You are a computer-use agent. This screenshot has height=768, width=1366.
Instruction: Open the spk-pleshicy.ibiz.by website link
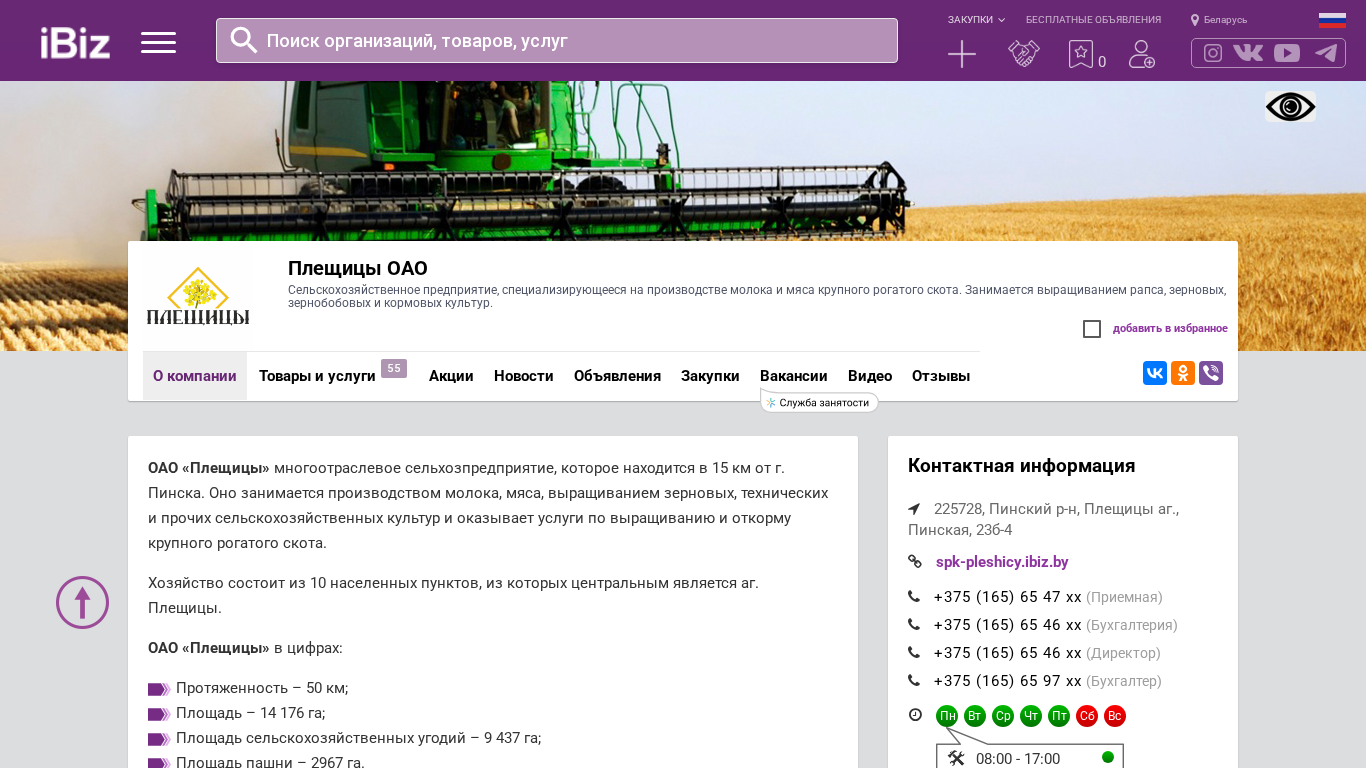[1002, 562]
